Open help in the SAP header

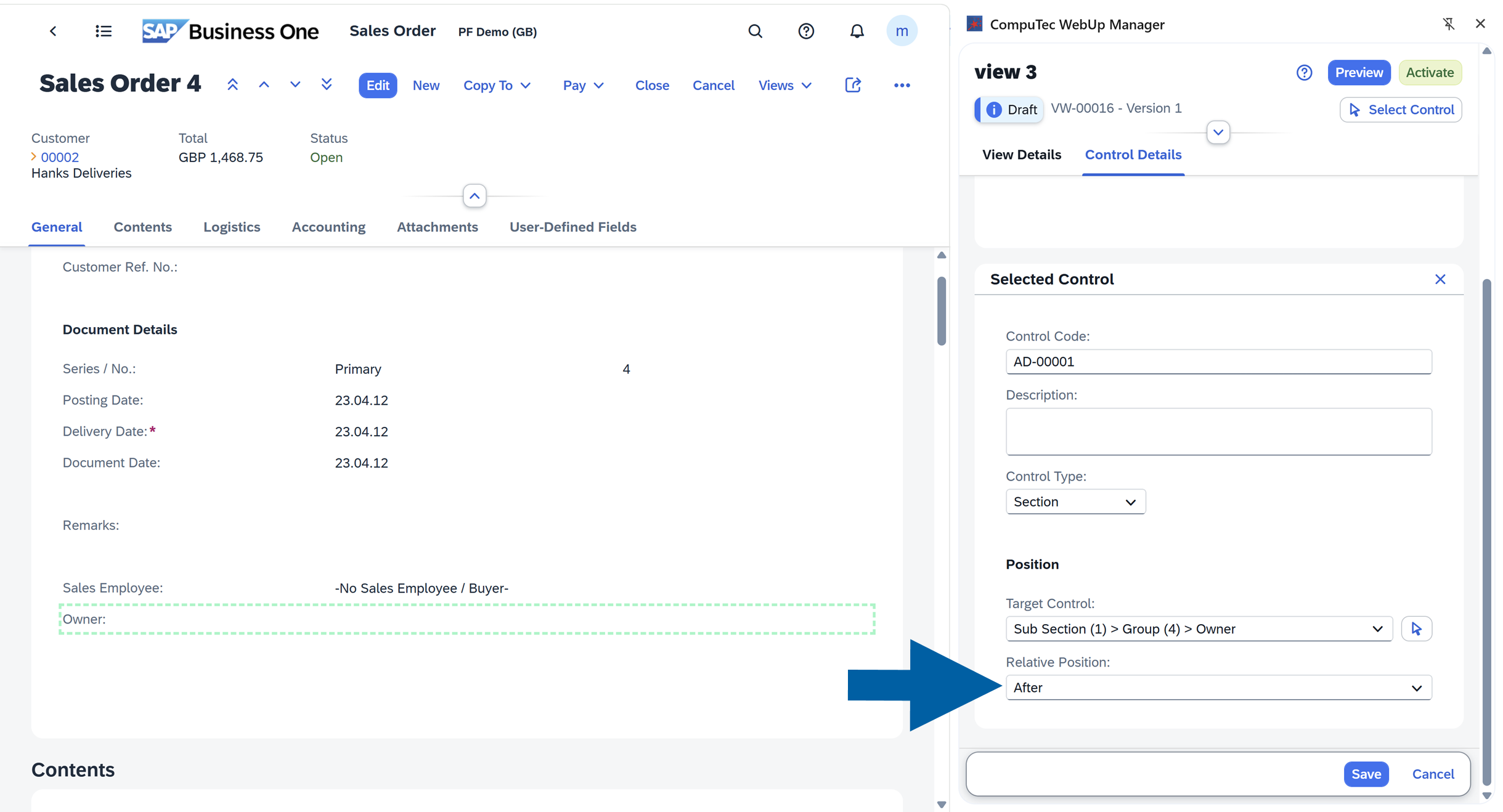[806, 31]
